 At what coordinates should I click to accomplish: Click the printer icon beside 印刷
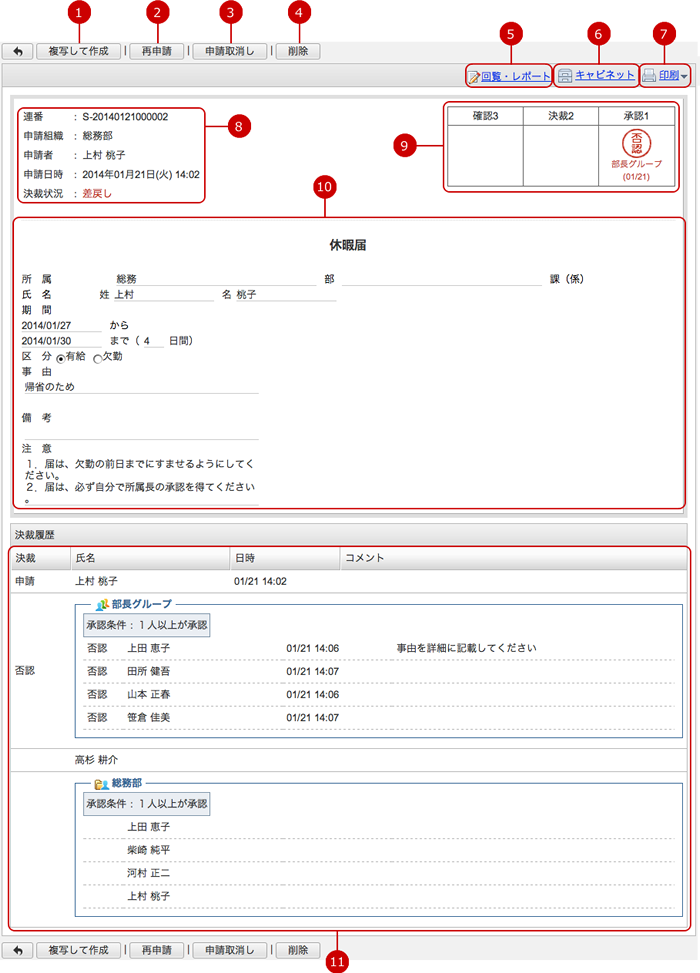(649, 76)
